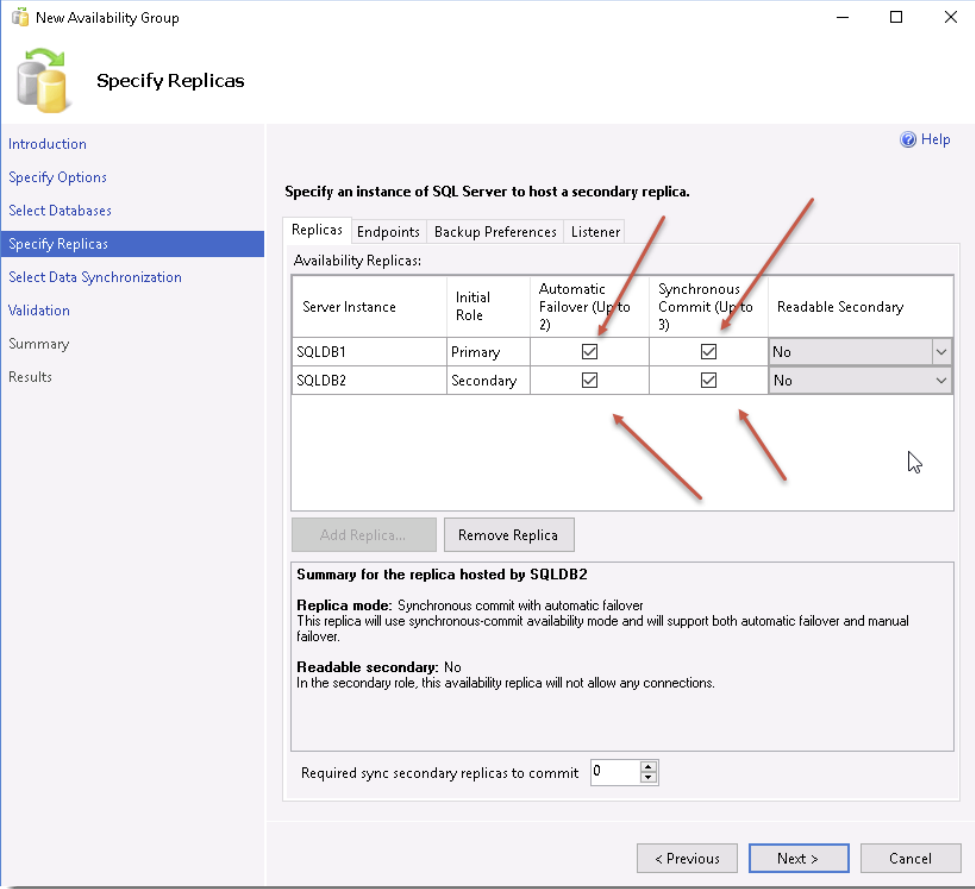Viewport: 975px width, 889px height.
Task: Go to Validation page
Action: pos(39,310)
